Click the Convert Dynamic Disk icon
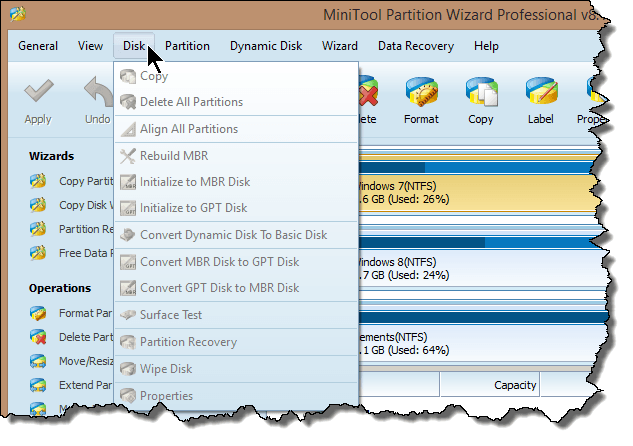Image resolution: width=633 pixels, height=446 pixels. click(128, 235)
